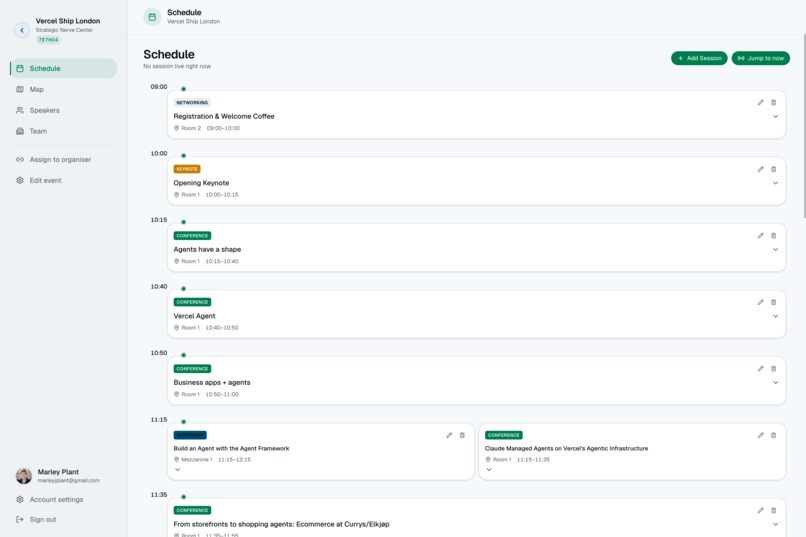Click the WORKSHOP tag on Build an Agent
806x537 pixels.
[190, 435]
